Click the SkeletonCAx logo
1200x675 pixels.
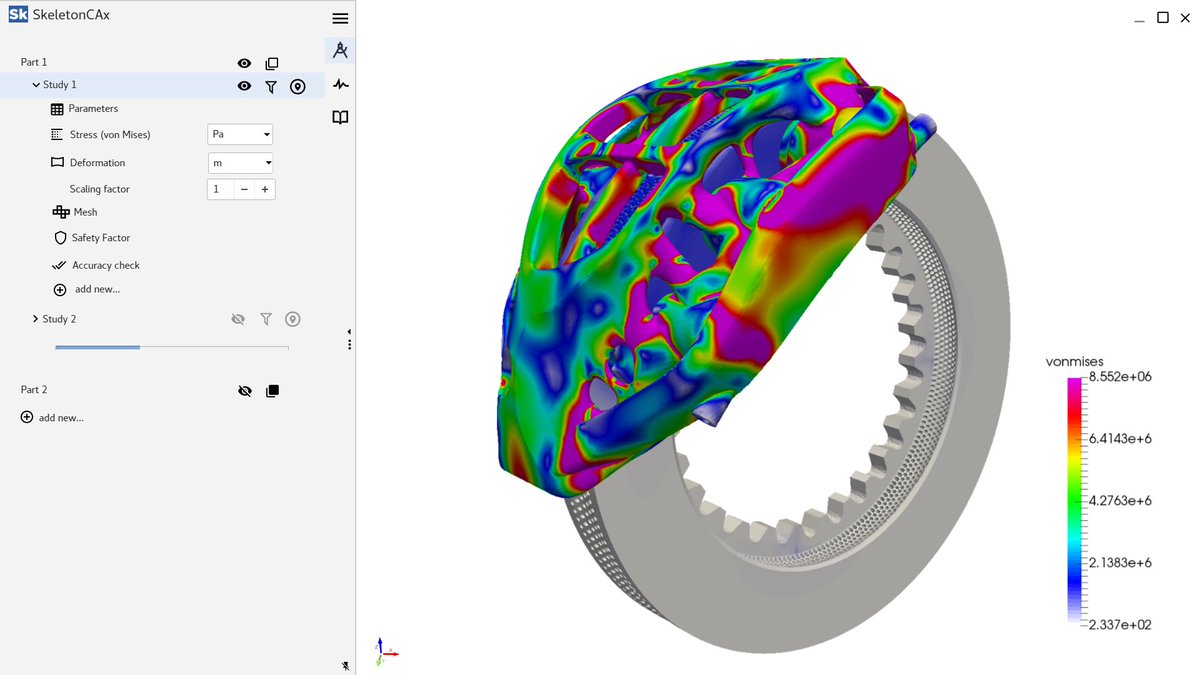point(18,15)
